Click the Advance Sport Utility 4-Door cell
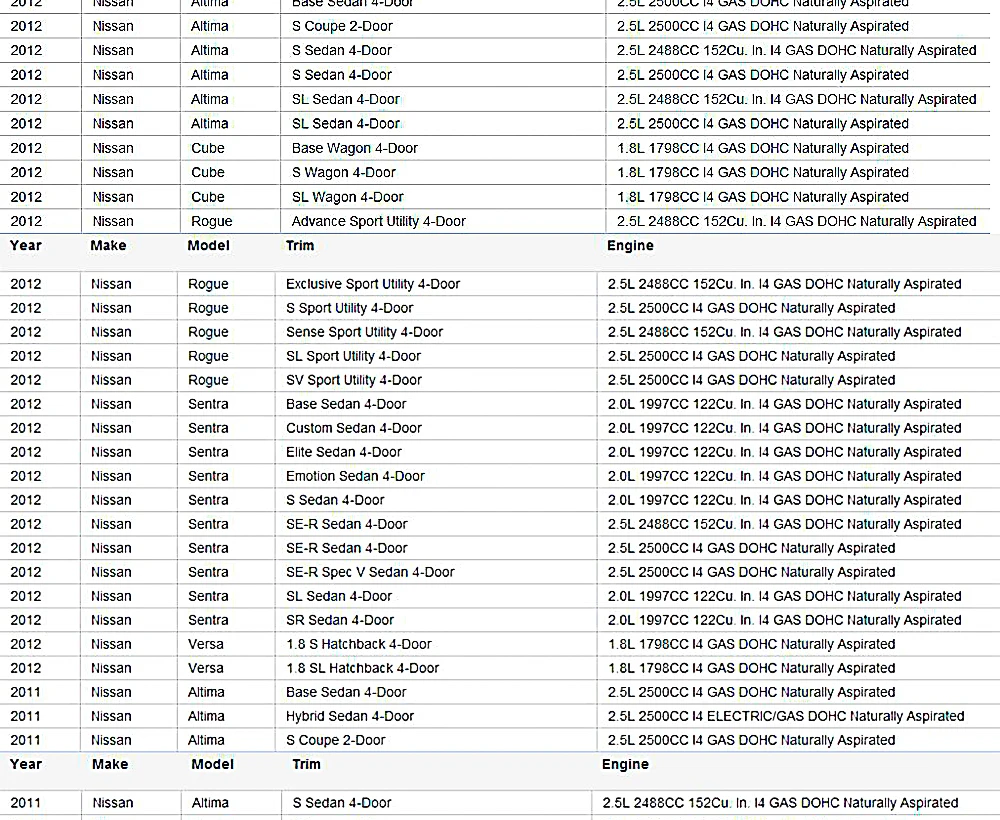The width and height of the screenshot is (1000, 820). (443, 221)
